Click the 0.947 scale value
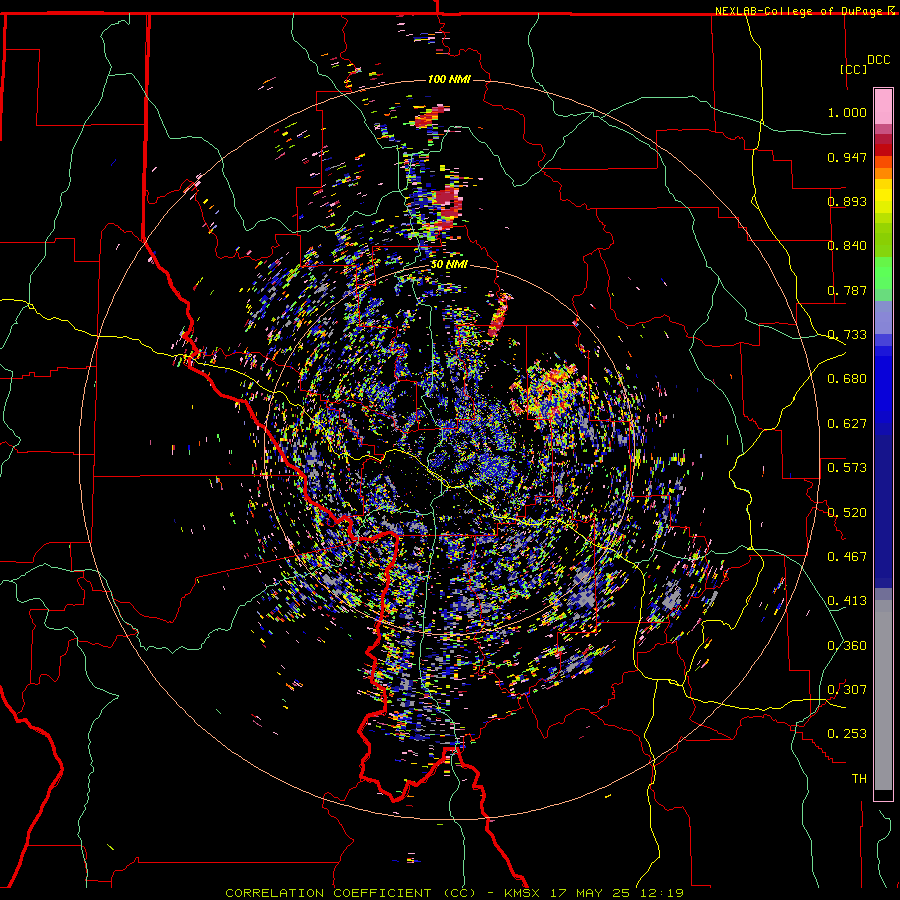Image resolution: width=900 pixels, height=900 pixels. click(x=847, y=157)
